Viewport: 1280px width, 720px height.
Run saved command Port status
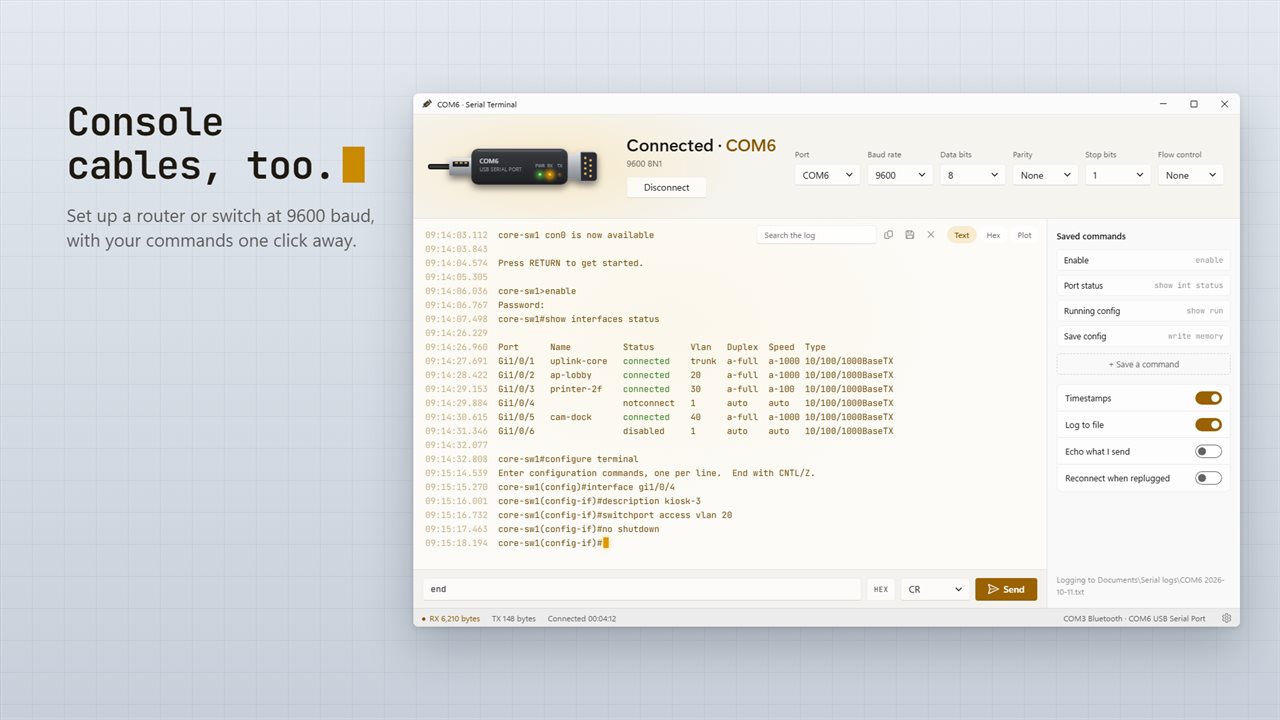point(1143,286)
